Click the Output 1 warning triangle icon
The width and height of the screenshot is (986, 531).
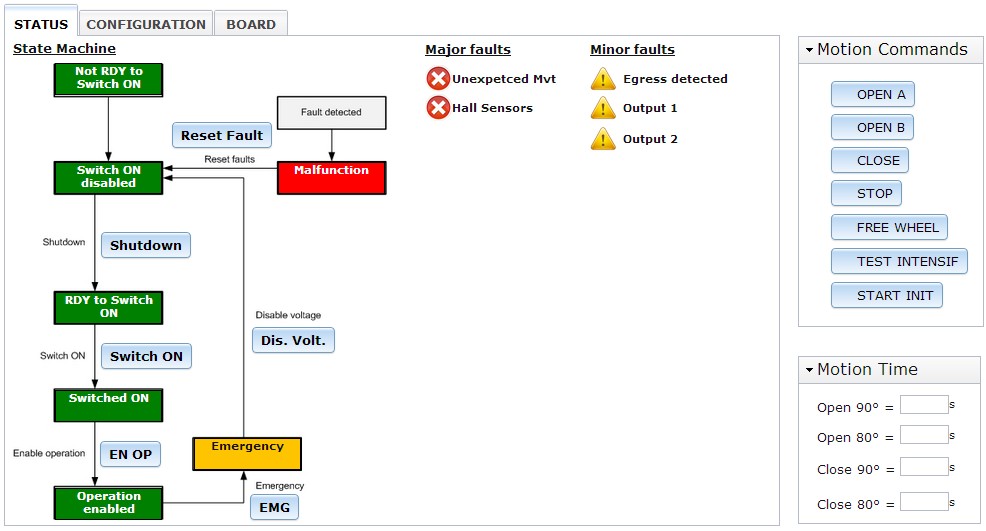[x=603, y=108]
